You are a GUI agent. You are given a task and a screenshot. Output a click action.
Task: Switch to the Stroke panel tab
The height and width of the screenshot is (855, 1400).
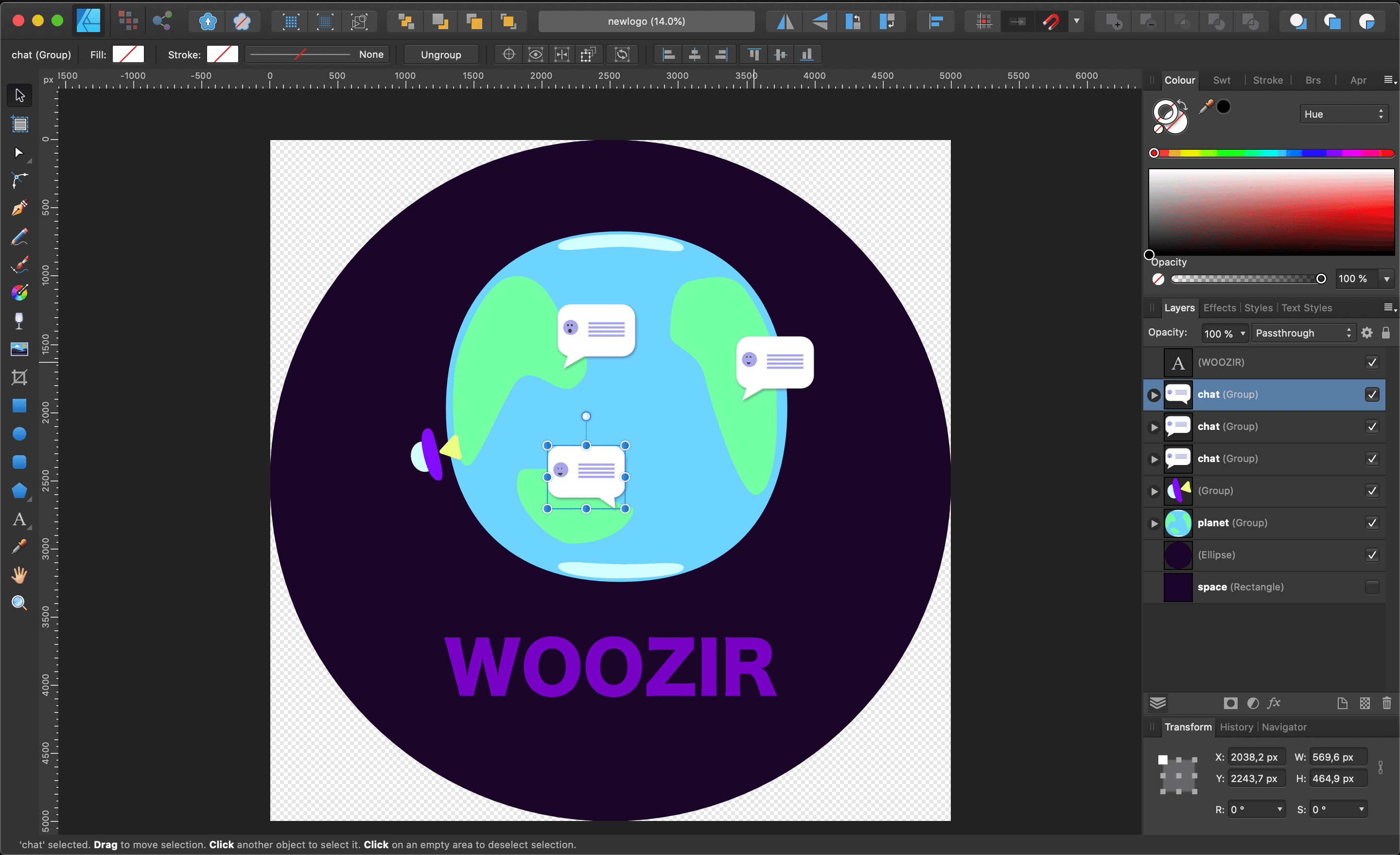click(1268, 80)
